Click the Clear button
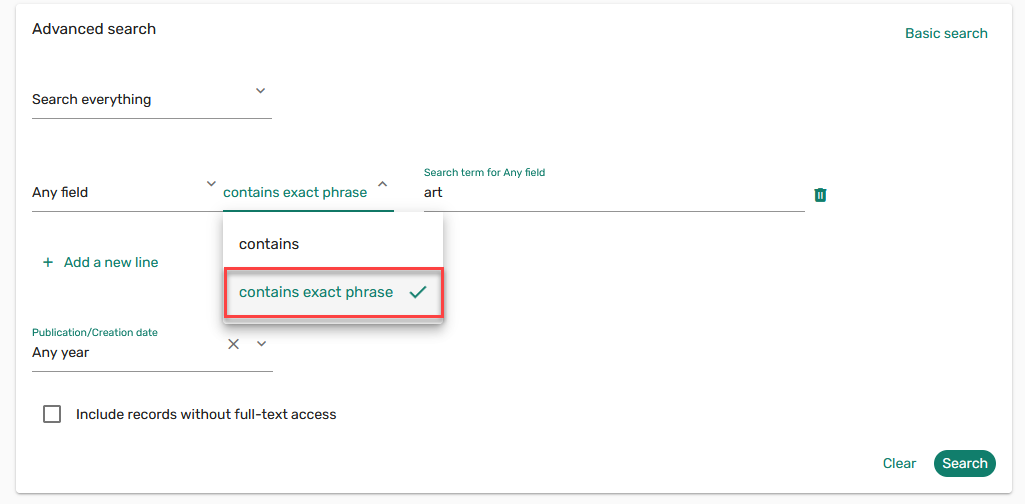This screenshot has width=1025, height=504. click(x=899, y=463)
